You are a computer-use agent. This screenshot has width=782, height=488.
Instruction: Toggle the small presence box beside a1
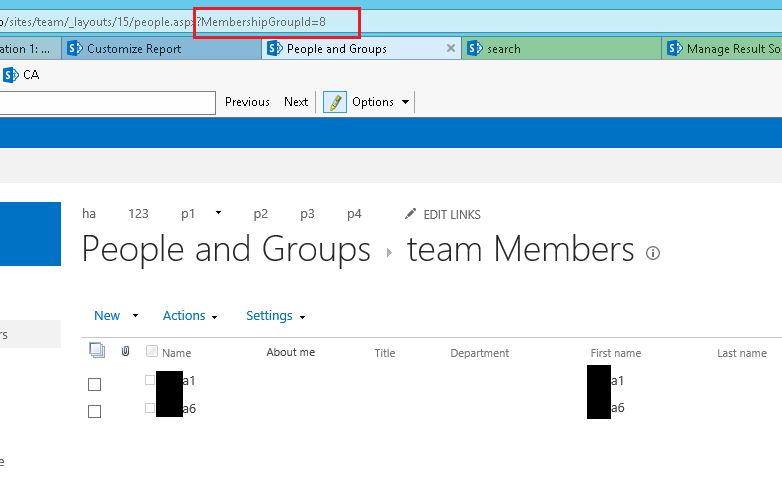(150, 380)
